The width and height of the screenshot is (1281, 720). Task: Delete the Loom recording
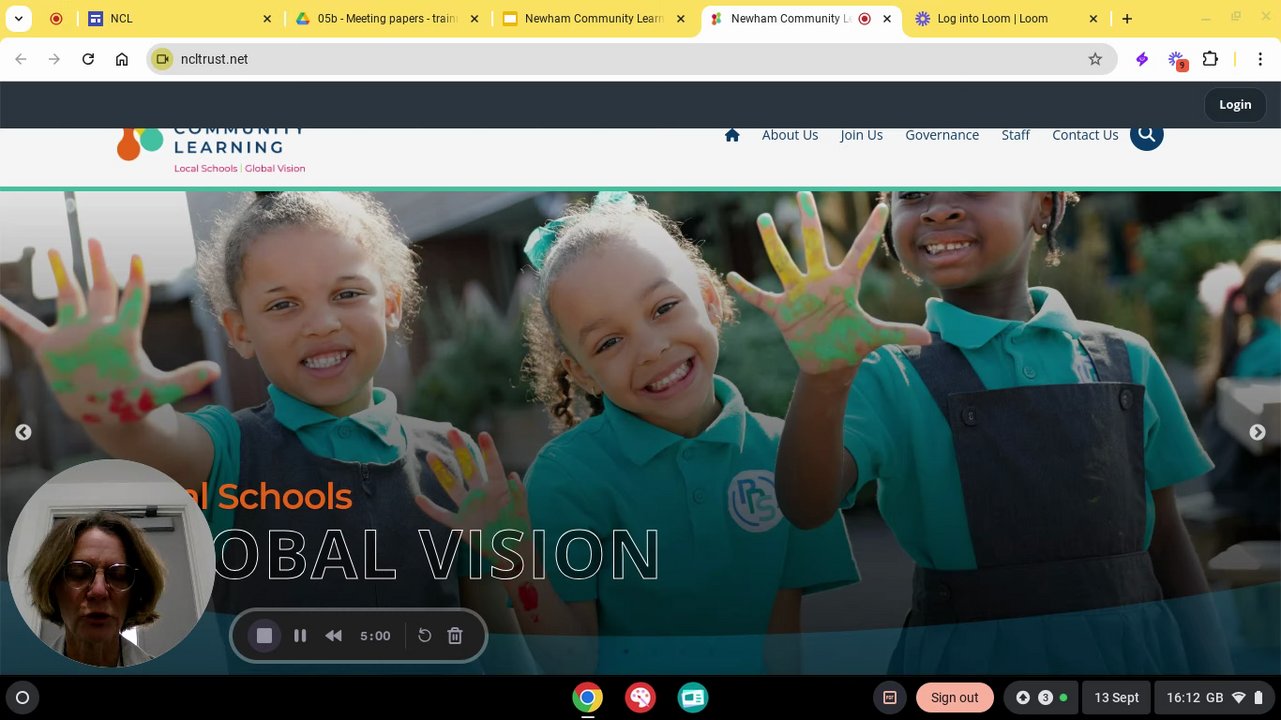point(455,636)
